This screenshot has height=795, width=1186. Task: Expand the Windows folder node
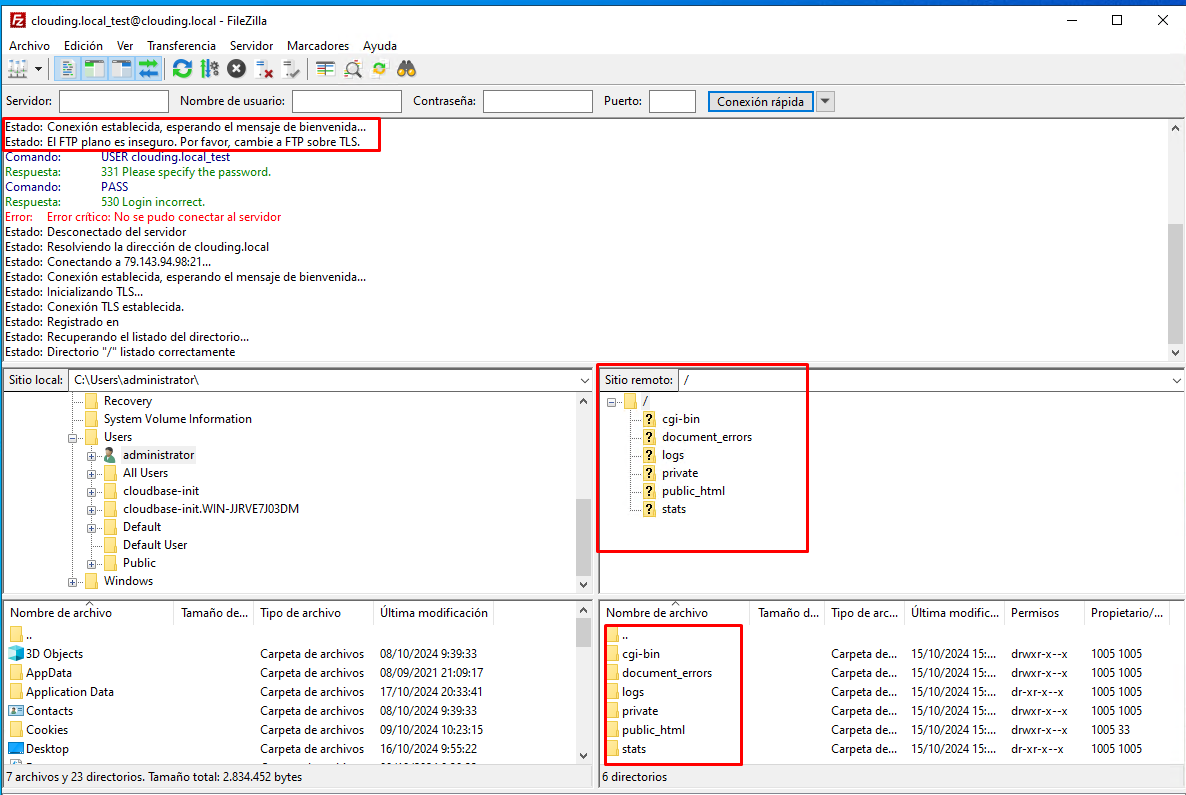coord(73,582)
